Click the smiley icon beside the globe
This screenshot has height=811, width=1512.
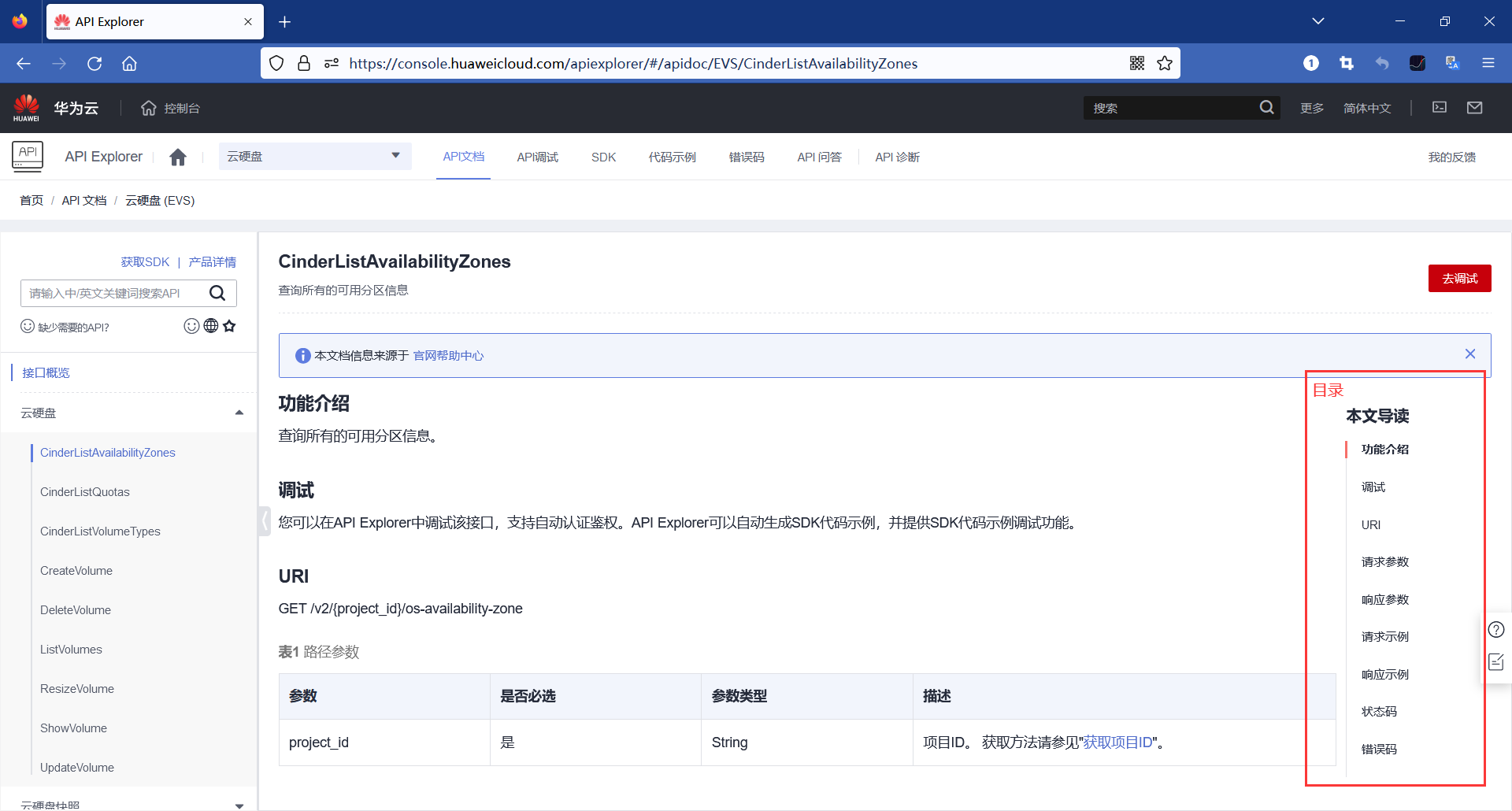(191, 326)
